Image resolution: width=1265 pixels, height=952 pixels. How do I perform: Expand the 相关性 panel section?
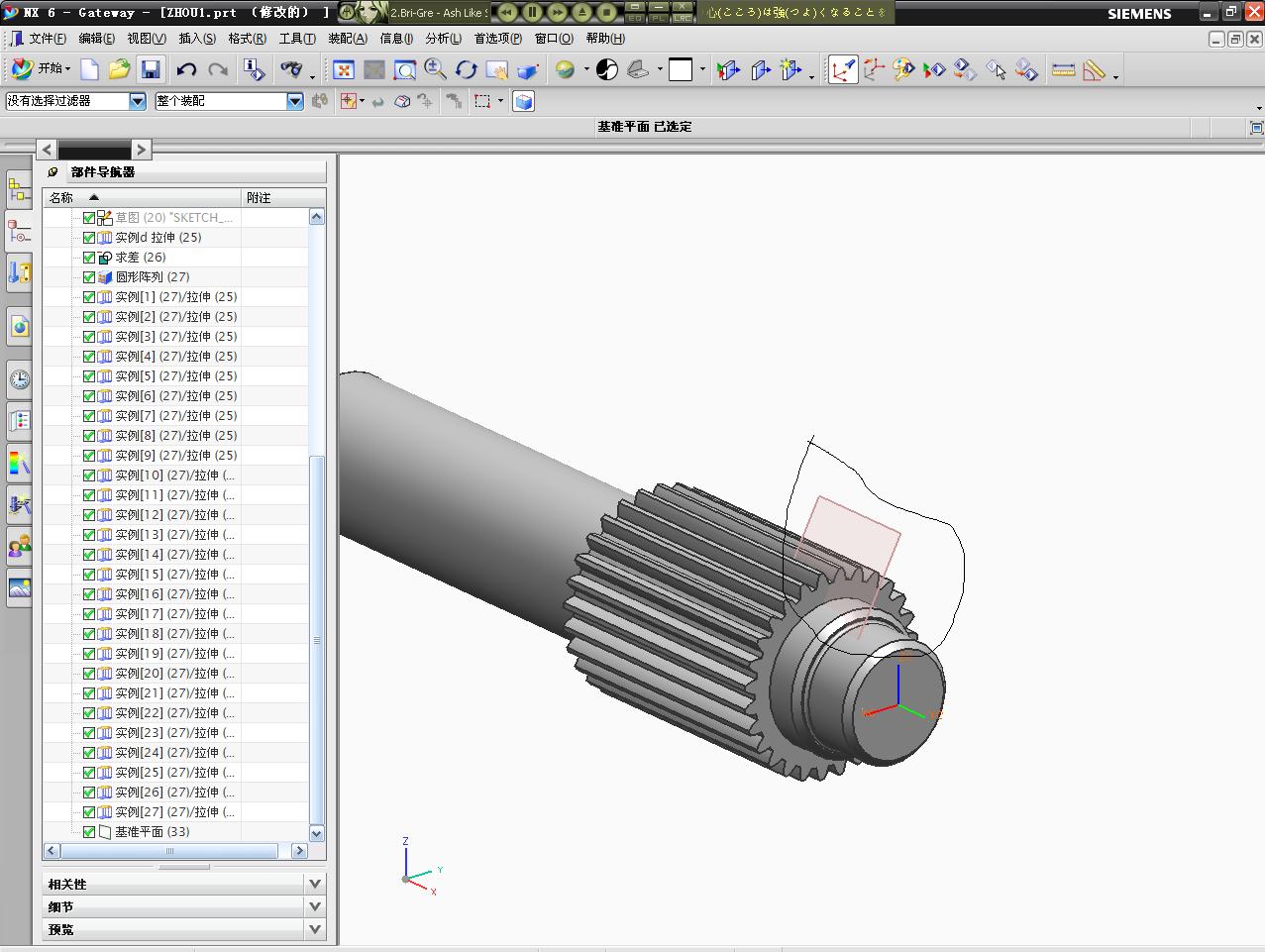[x=315, y=884]
